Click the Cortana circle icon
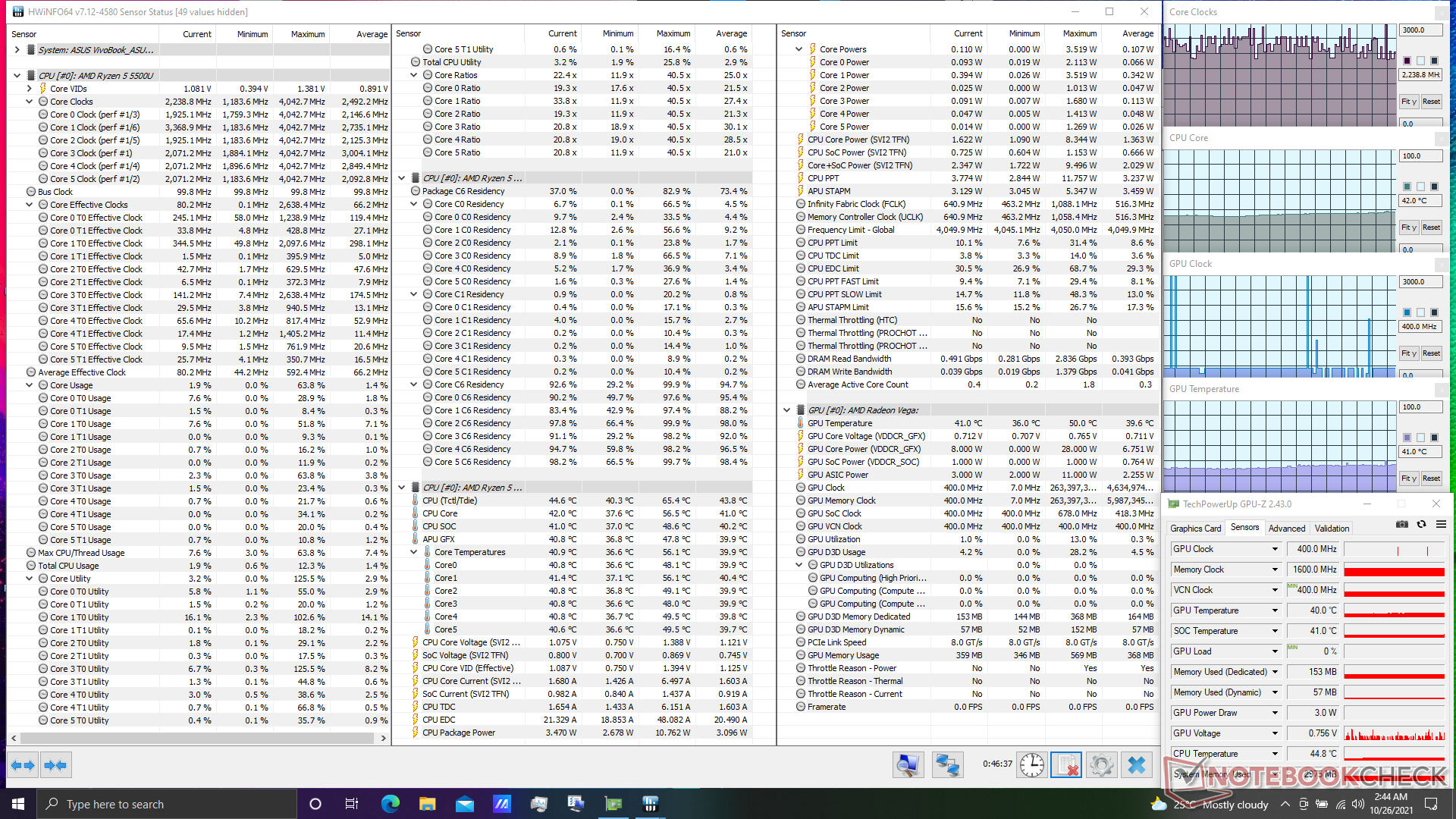This screenshot has height=819, width=1456. 315,804
